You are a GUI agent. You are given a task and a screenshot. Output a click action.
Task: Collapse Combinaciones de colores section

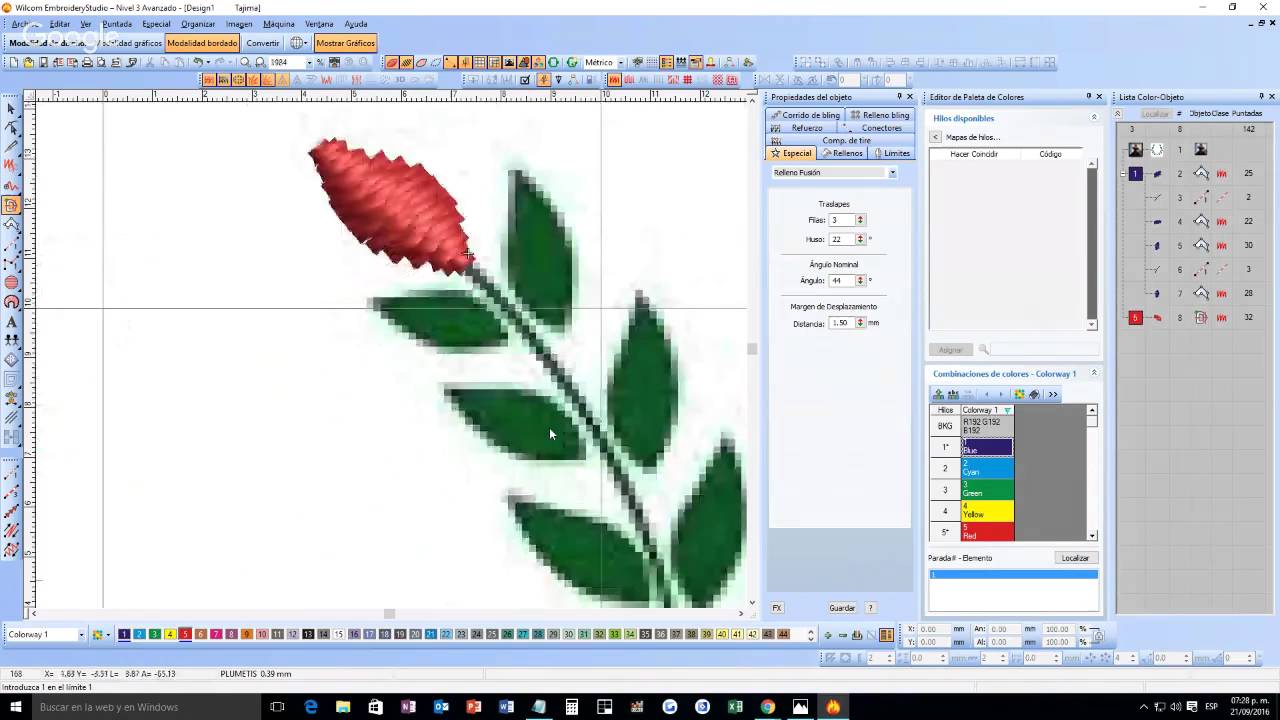pyautogui.click(x=1093, y=374)
